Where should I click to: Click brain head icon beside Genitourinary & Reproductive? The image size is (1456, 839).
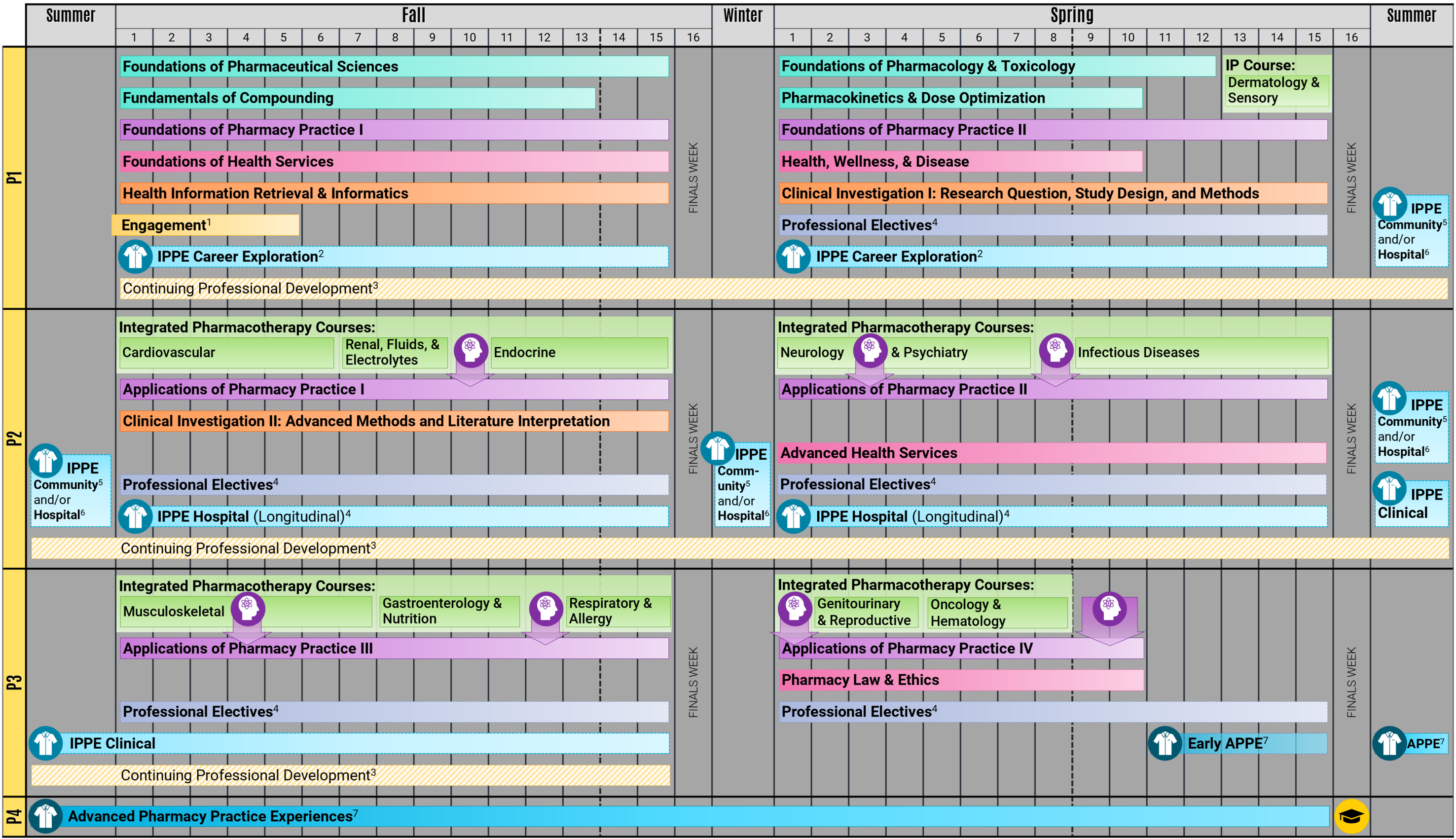[795, 609]
